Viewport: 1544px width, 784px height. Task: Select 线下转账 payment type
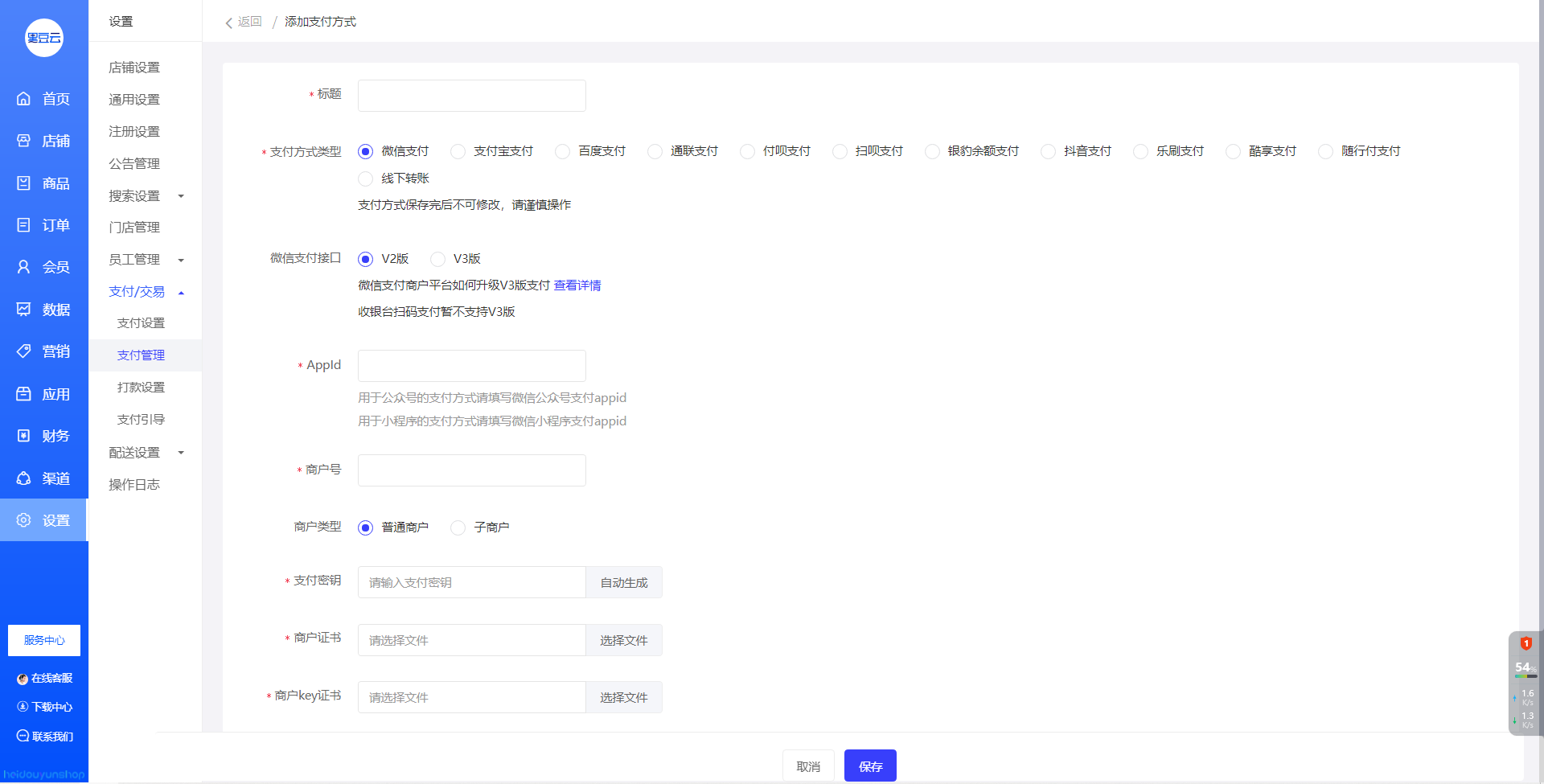tap(365, 179)
